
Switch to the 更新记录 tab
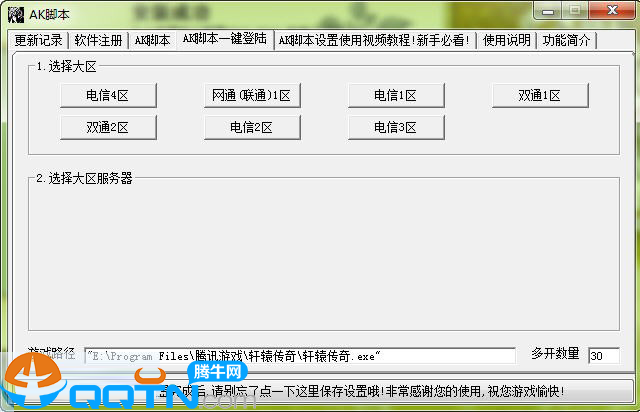click(39, 41)
